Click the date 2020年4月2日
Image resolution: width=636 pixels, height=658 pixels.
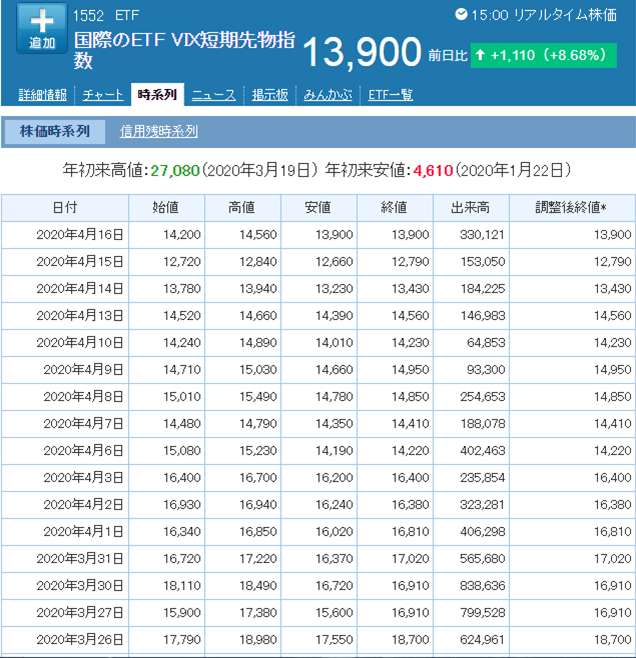[x=83, y=505]
